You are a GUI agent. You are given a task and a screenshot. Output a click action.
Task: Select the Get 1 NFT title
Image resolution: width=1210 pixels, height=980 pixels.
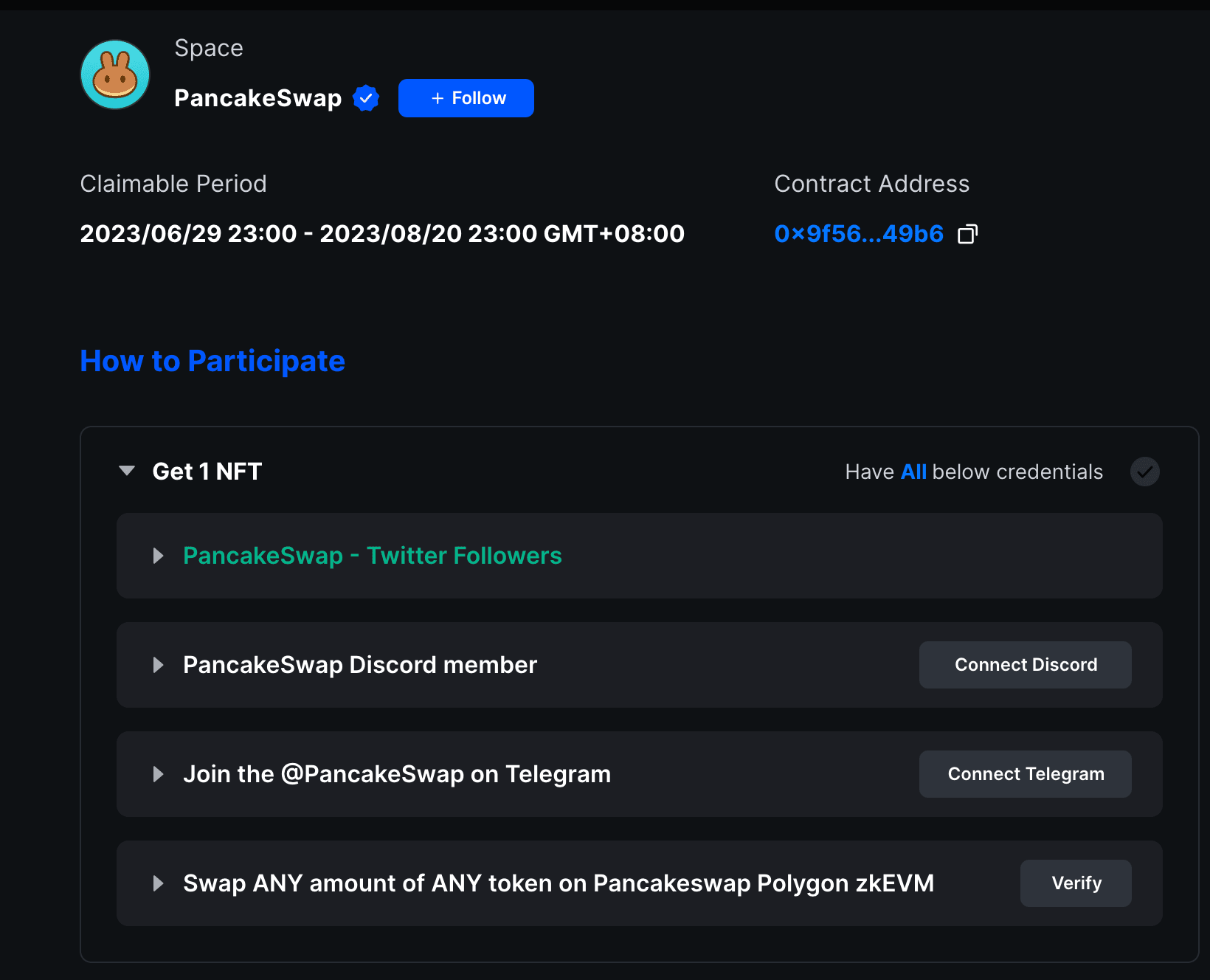[207, 472]
